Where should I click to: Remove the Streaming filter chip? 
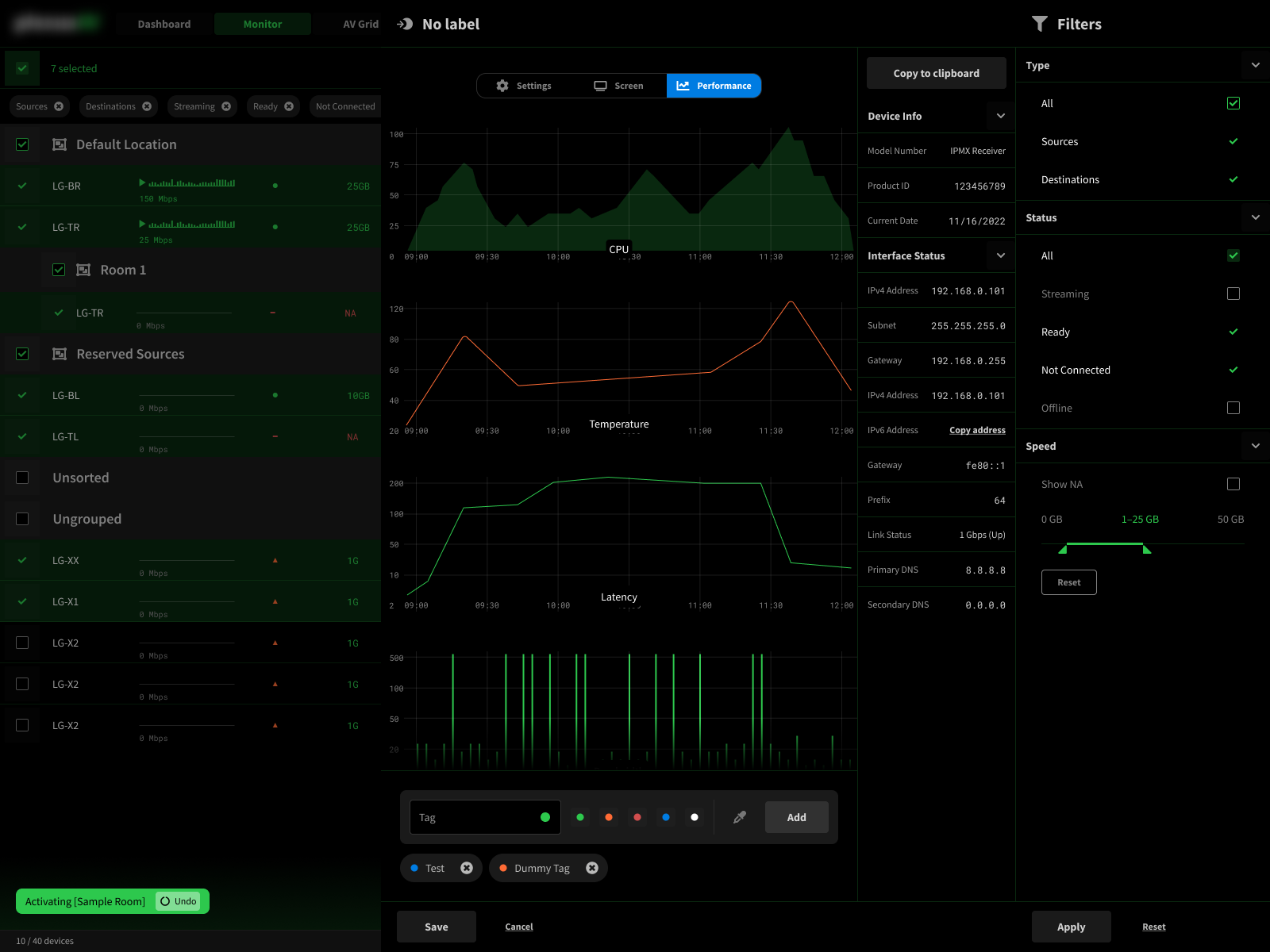pos(226,106)
